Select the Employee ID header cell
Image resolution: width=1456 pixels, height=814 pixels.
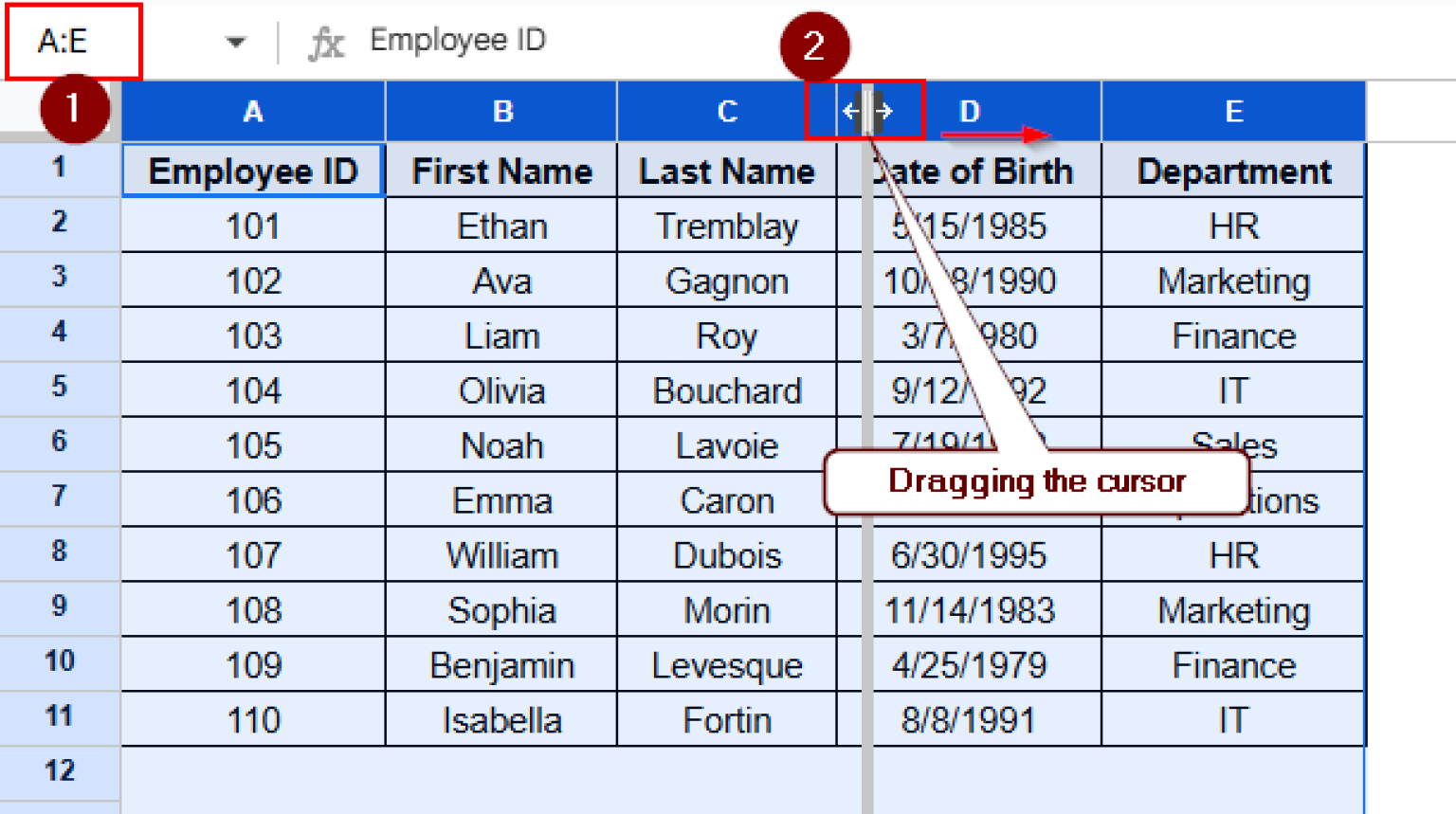(x=252, y=171)
